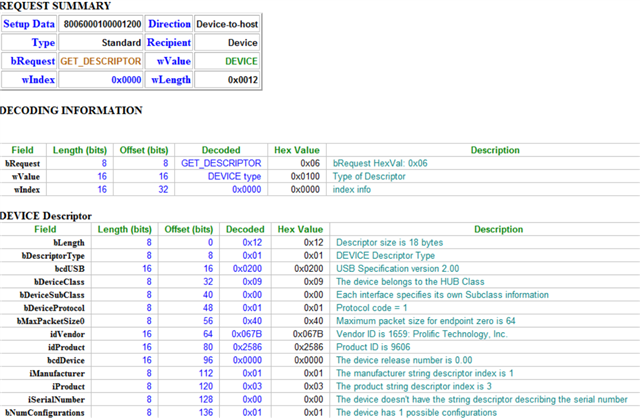Click the Recipient label cell

169,42
